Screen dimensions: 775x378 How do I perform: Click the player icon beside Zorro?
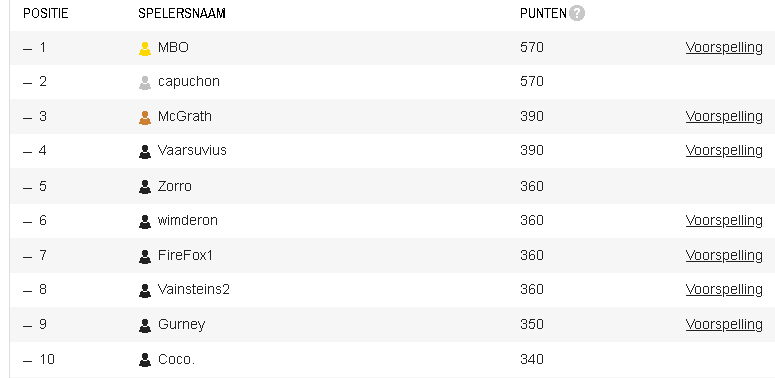pyautogui.click(x=144, y=187)
